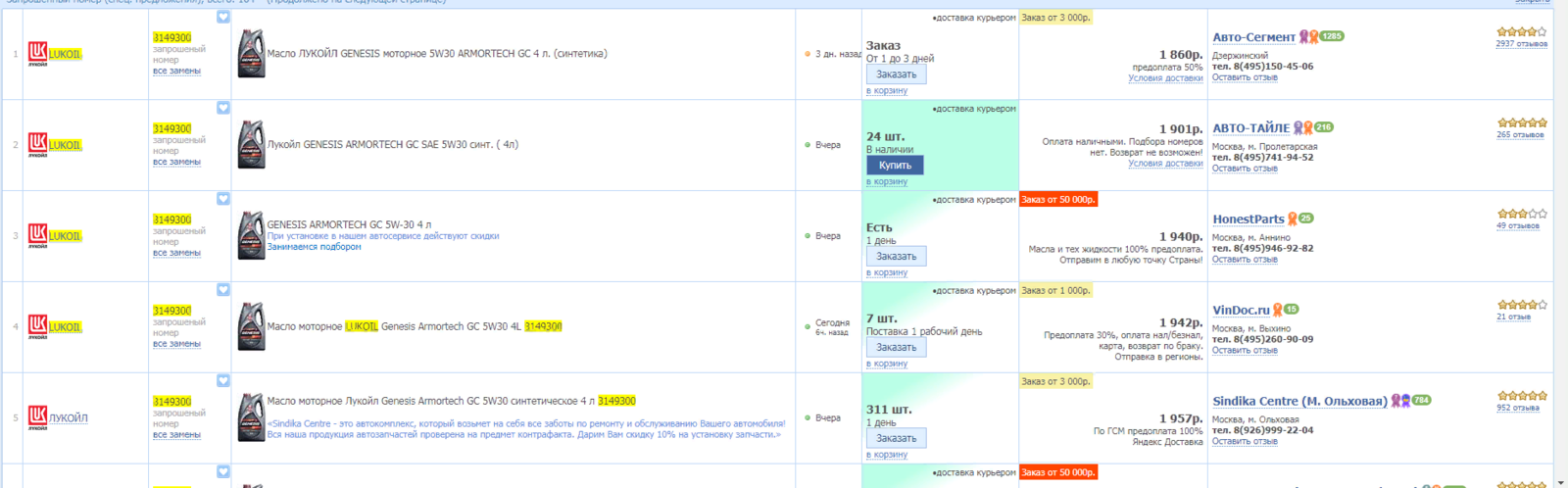
Task: Click Заказать button in Sindika Centre row
Action: point(896,439)
